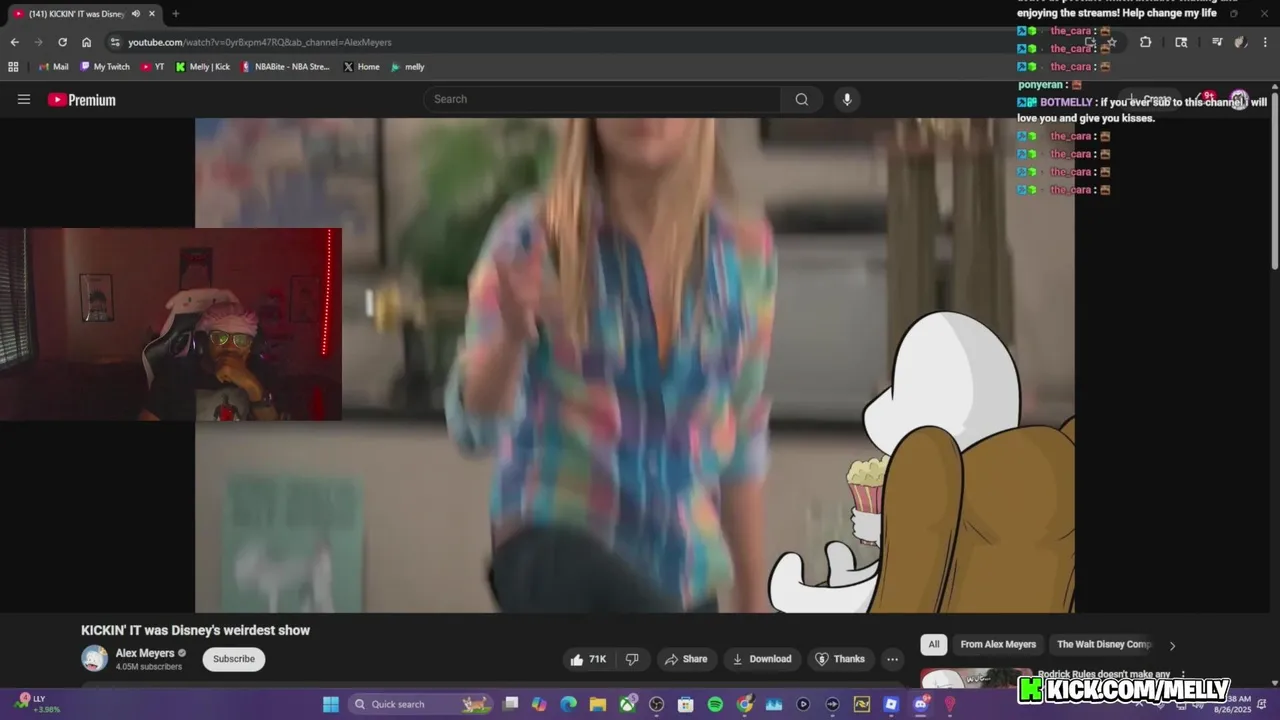Open the melly bookmark
The width and height of the screenshot is (1280, 720).
tap(408, 67)
